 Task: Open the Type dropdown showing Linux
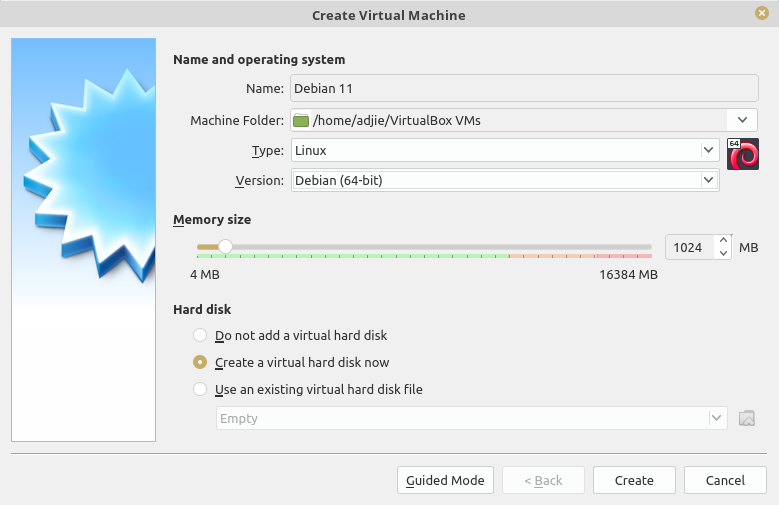[x=505, y=150]
